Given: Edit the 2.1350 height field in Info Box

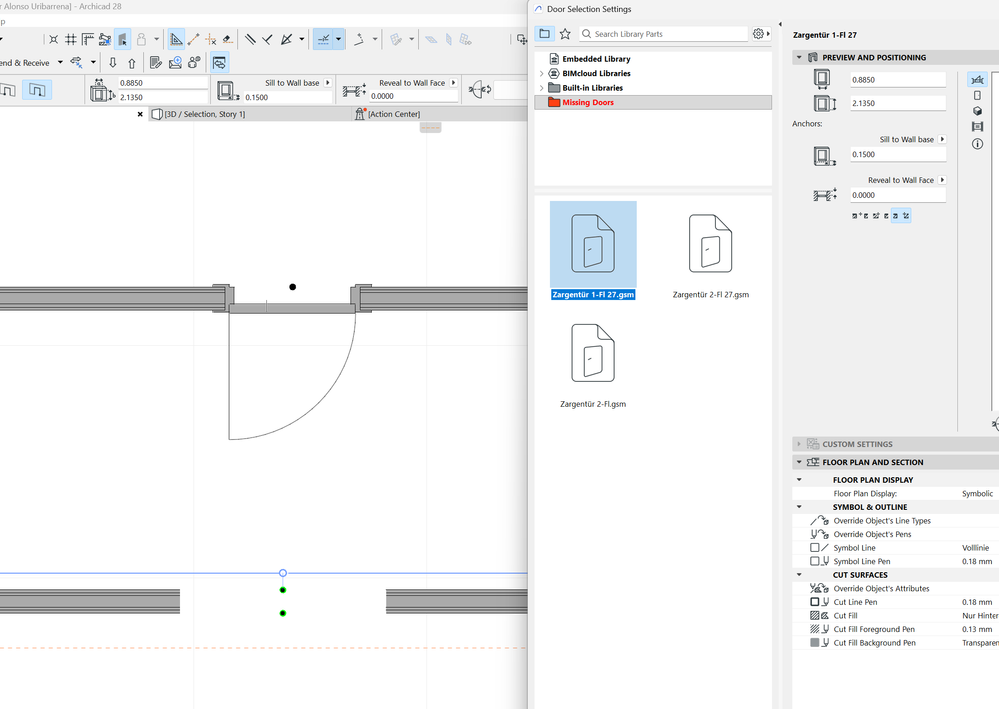Looking at the screenshot, I should (163, 97).
